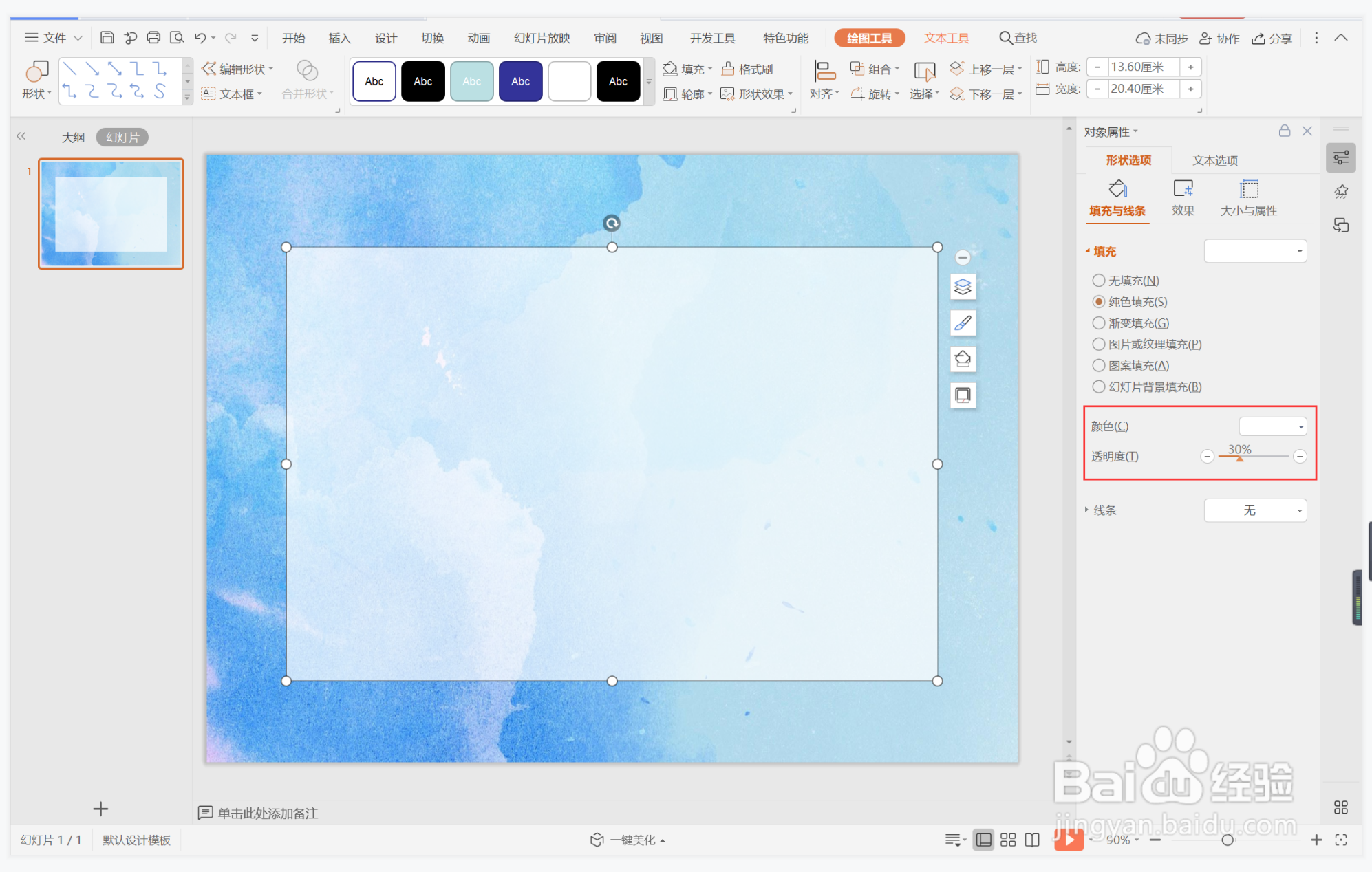Click the rotate handle above the shape
Screen dimensions: 1372x872
tap(611, 223)
